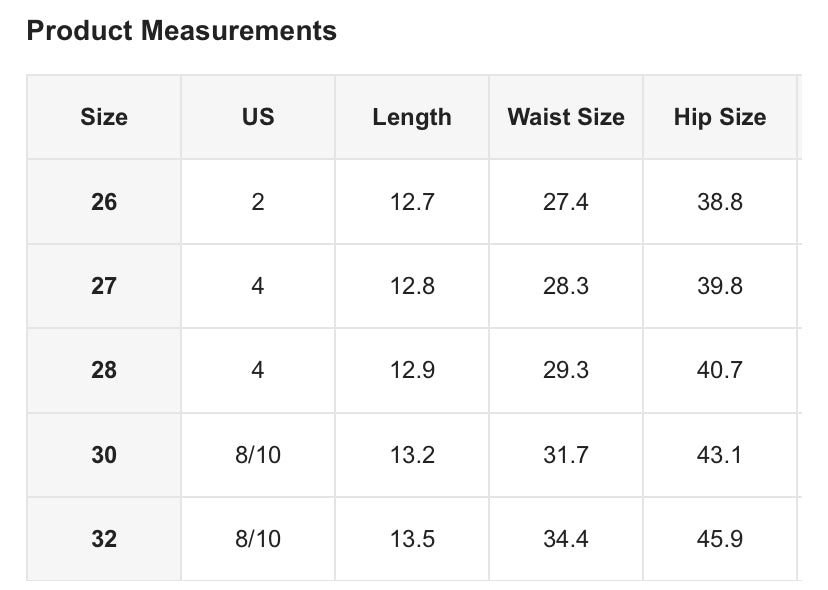Click US size 2 cell
The image size is (828, 590).
coord(258,202)
